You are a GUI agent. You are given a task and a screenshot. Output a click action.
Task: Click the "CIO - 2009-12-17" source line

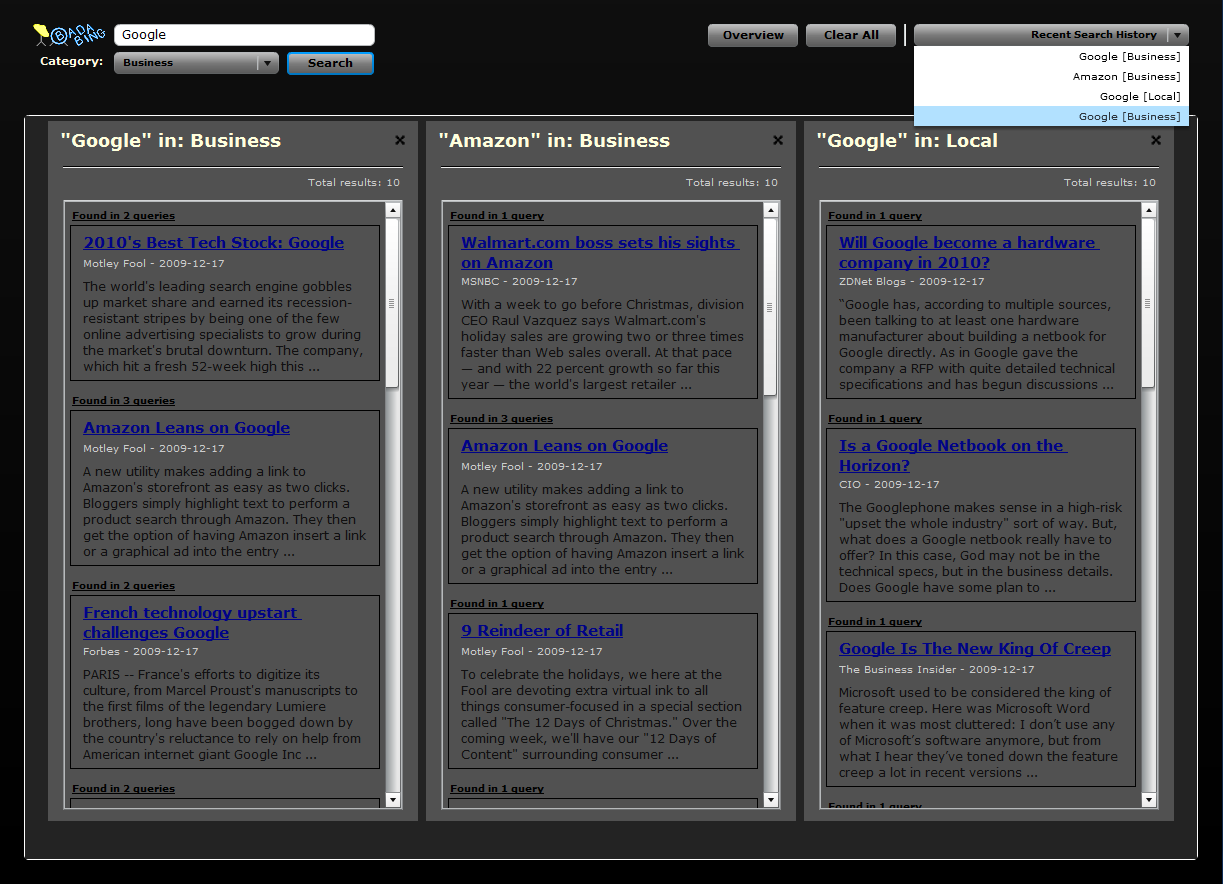[889, 485]
